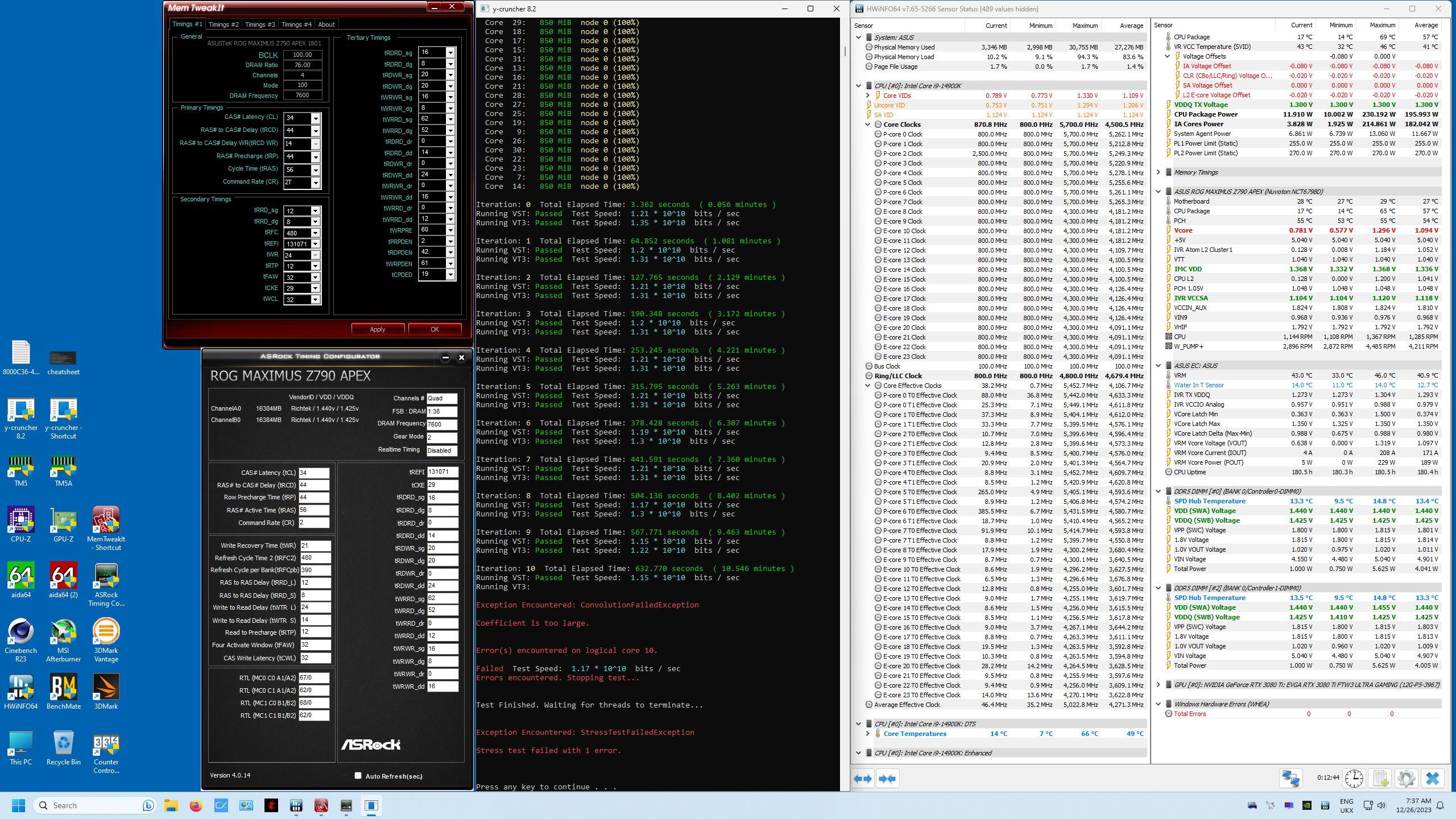Open the tRFC dropdown in MemTweakIt

pyautogui.click(x=315, y=233)
